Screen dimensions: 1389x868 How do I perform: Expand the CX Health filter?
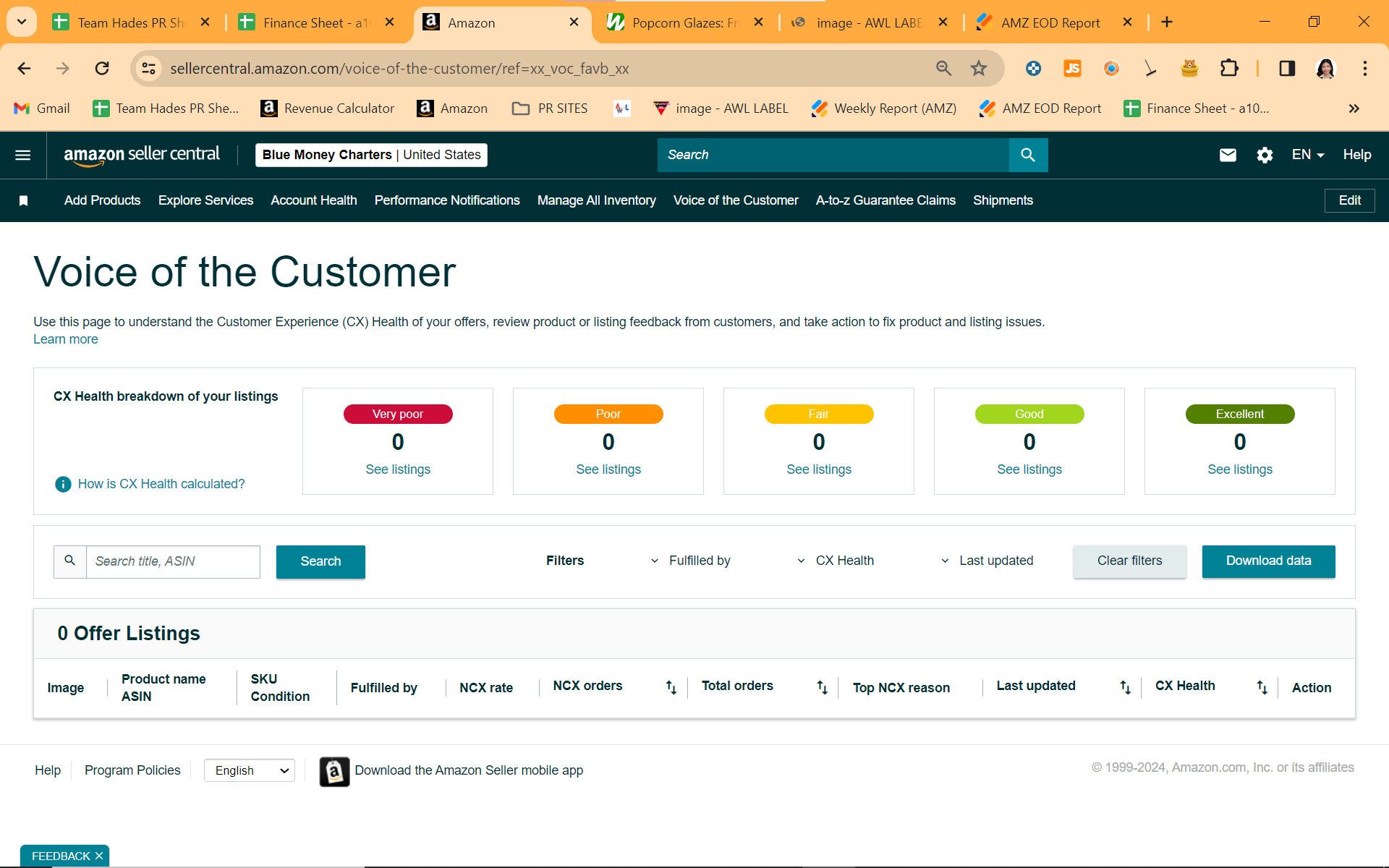[x=836, y=561]
